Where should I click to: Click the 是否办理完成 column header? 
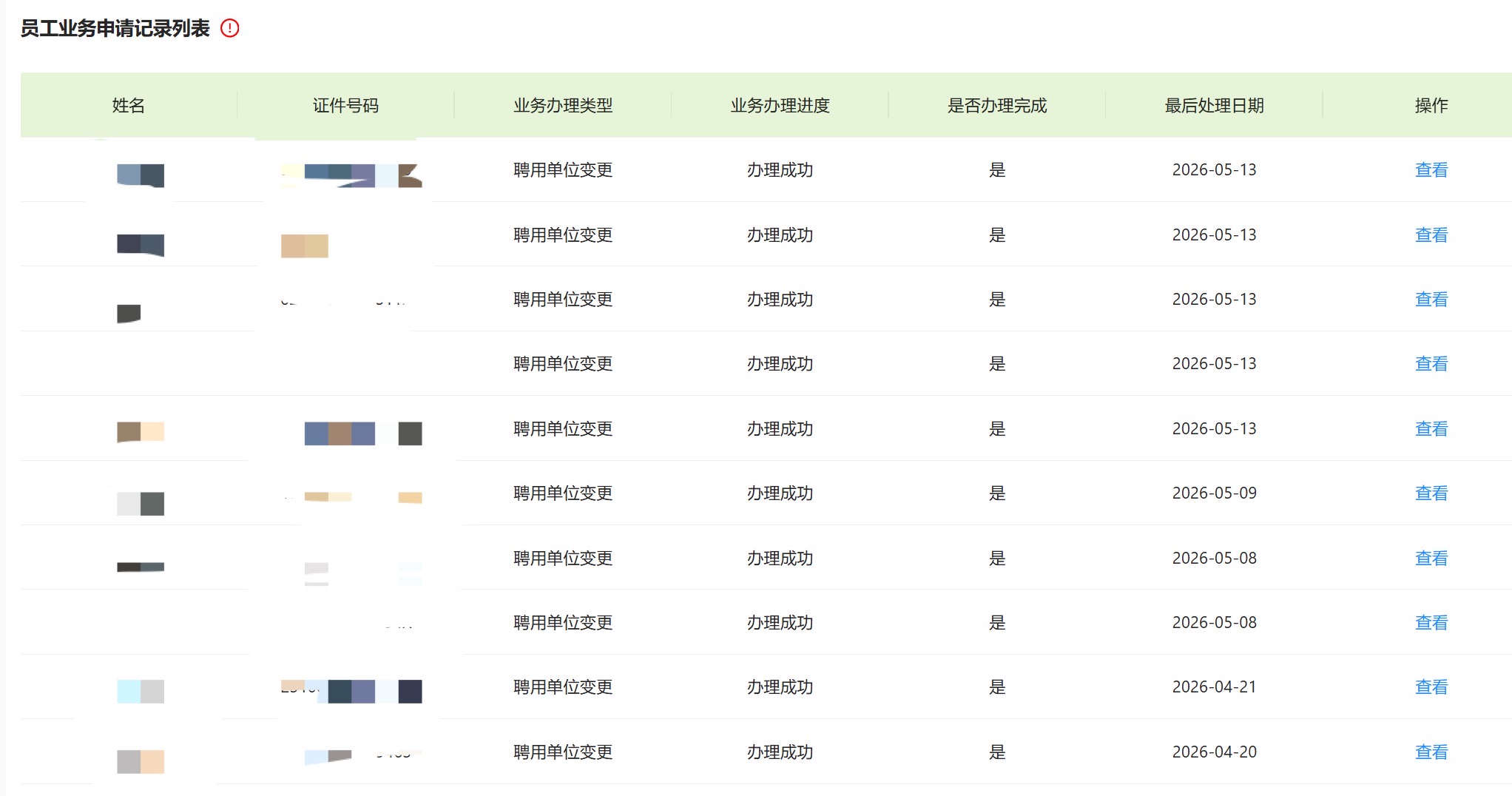tap(997, 106)
